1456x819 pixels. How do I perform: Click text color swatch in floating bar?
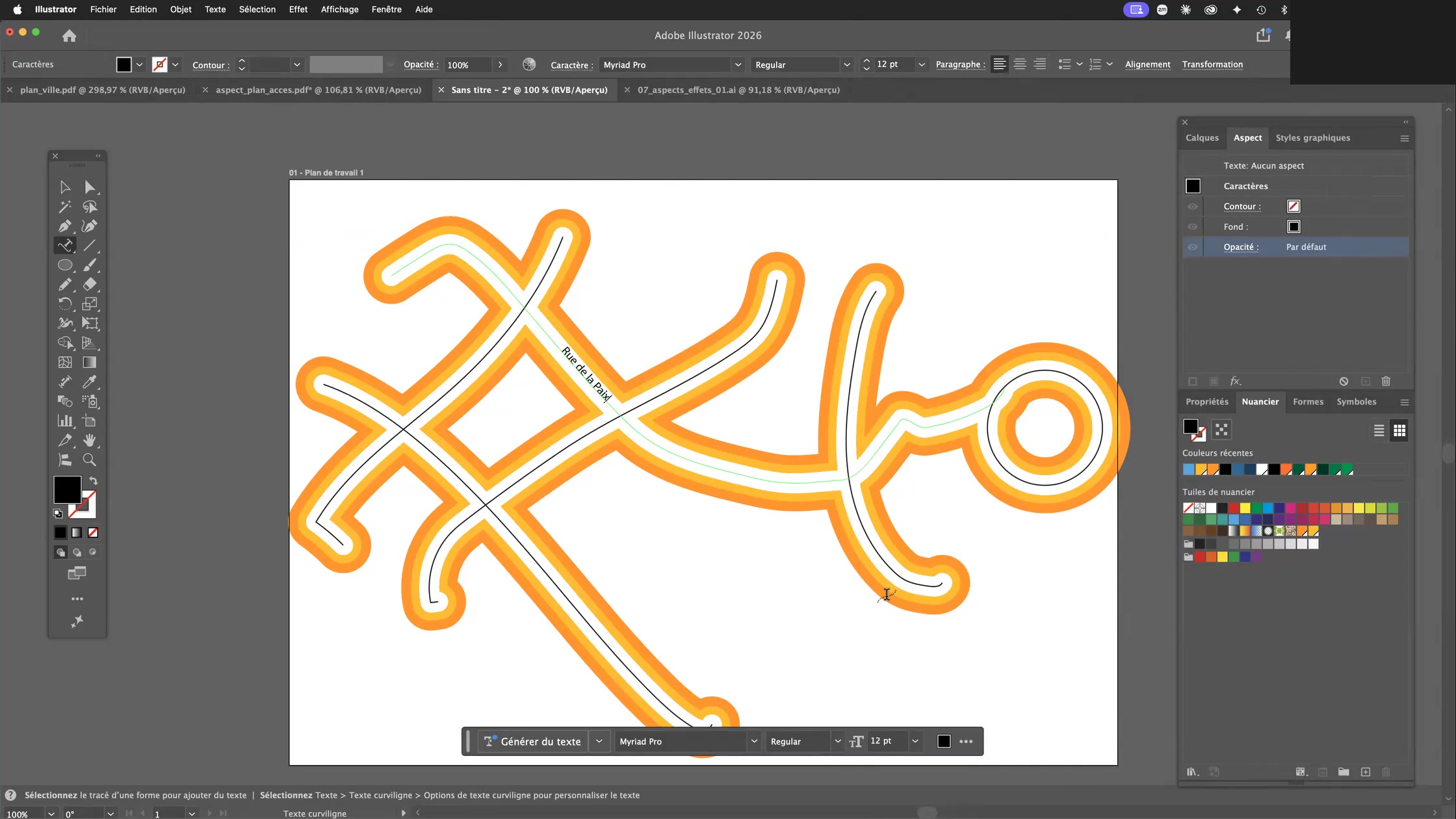[x=944, y=742]
